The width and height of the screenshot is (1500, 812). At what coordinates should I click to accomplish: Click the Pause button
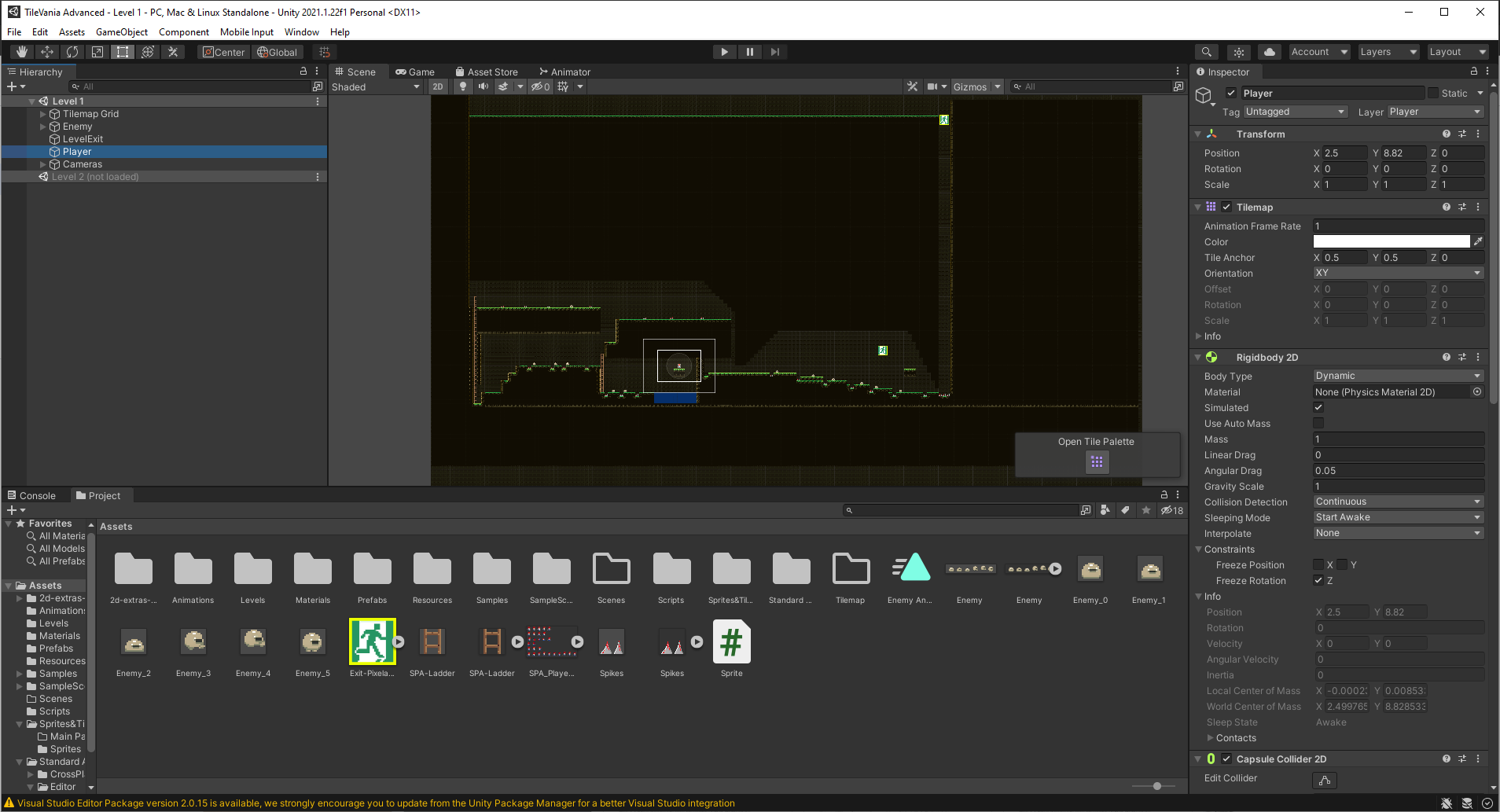[749, 52]
